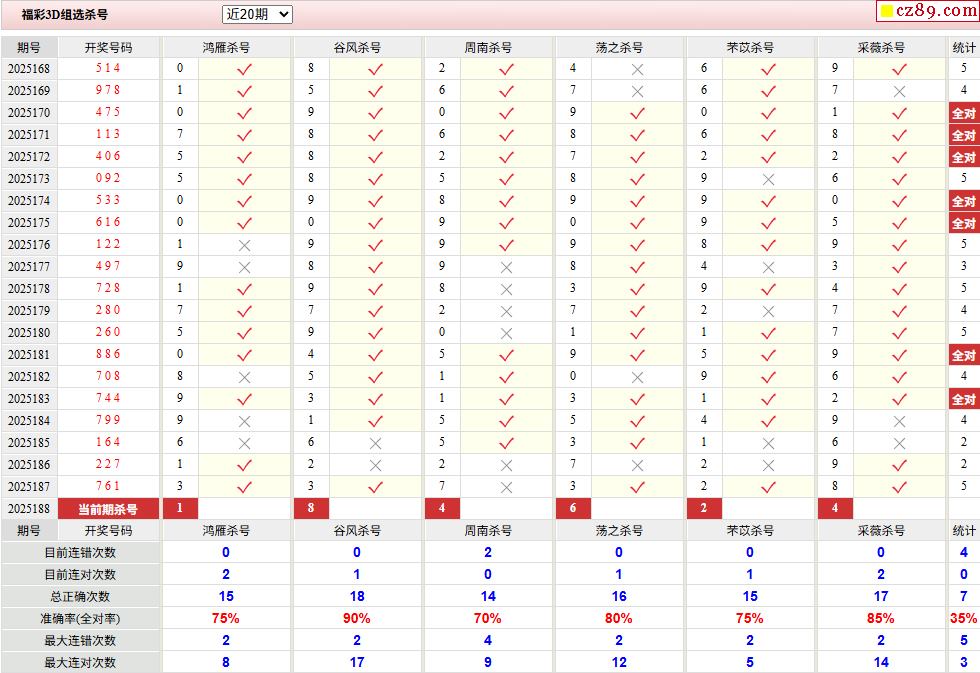Click the 全对 badge for period 2025181
Image resolution: width=980 pixels, height=673 pixels.
point(964,355)
